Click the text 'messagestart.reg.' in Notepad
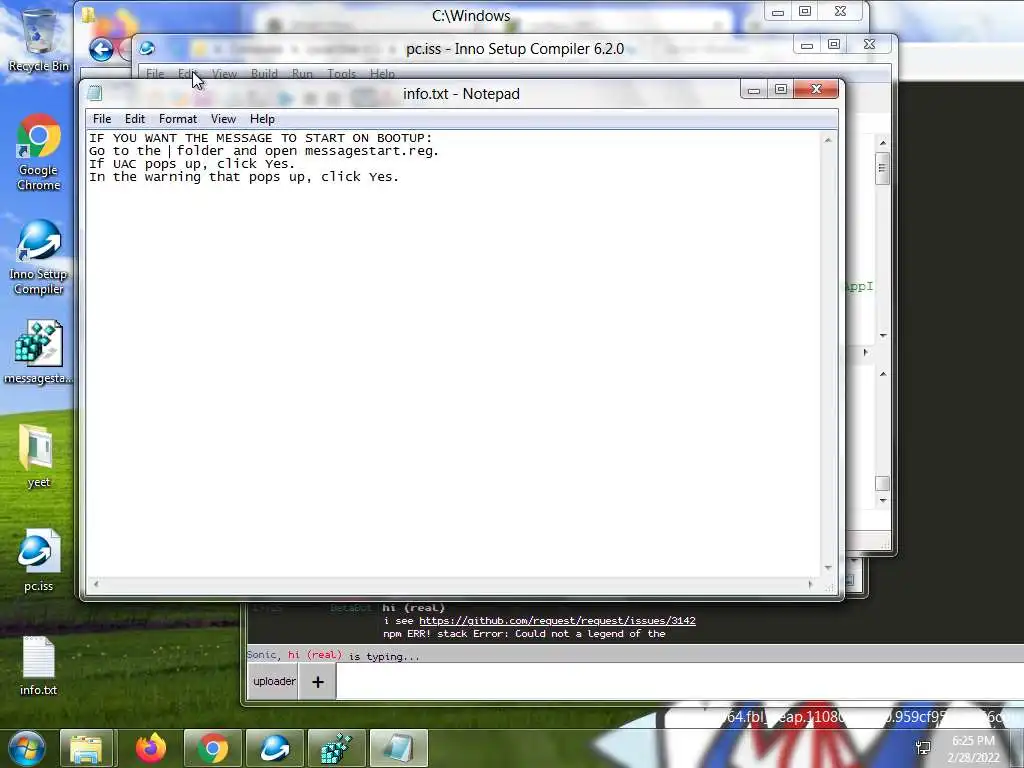This screenshot has height=768, width=1024. 372,151
